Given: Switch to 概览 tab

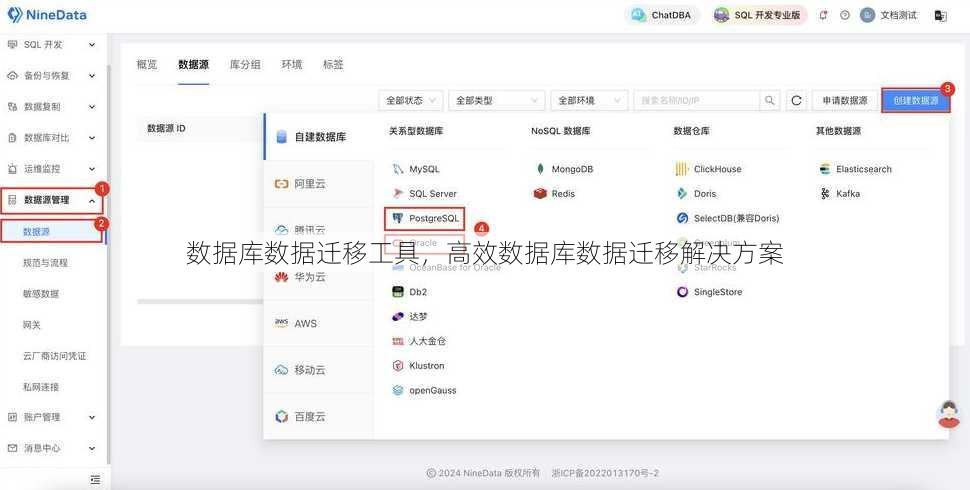Looking at the screenshot, I should (x=147, y=64).
